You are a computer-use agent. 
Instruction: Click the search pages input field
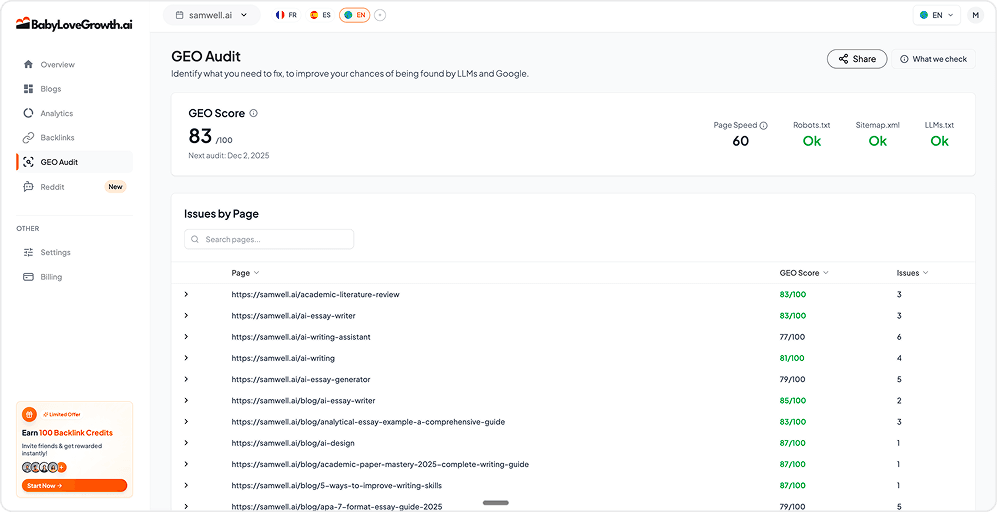click(269, 239)
